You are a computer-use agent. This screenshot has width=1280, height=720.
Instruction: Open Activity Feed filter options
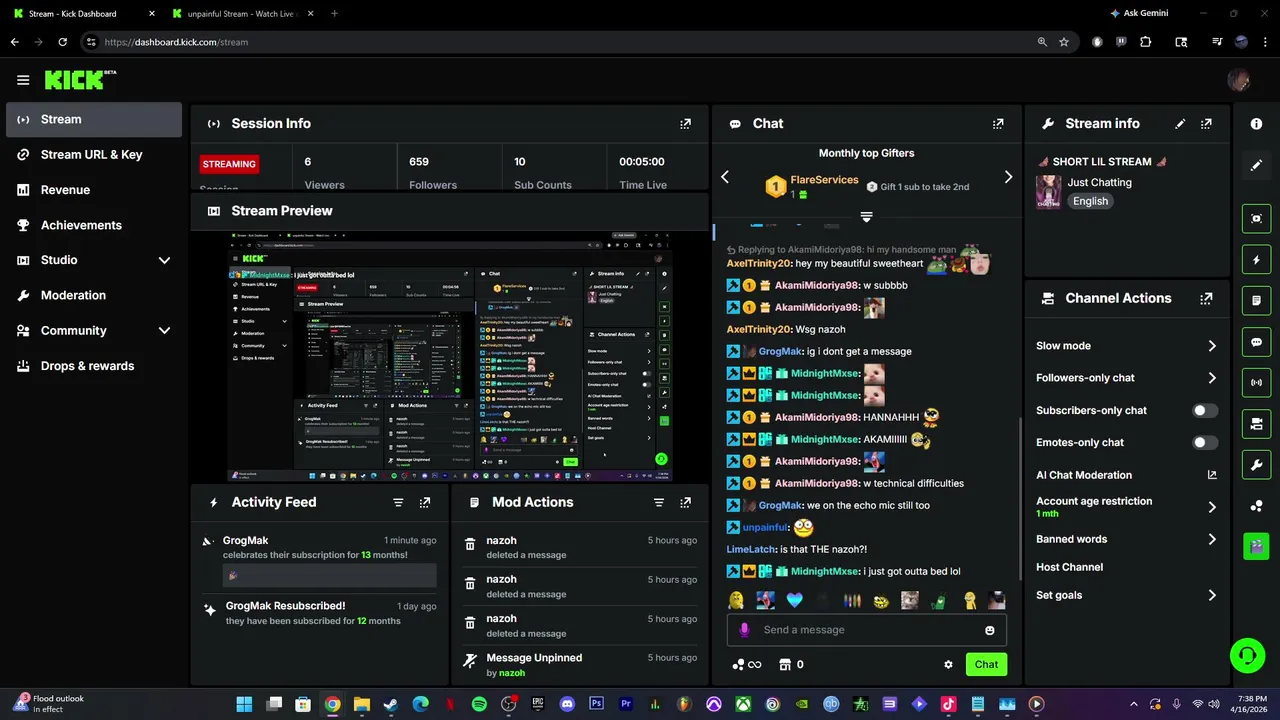[398, 503]
